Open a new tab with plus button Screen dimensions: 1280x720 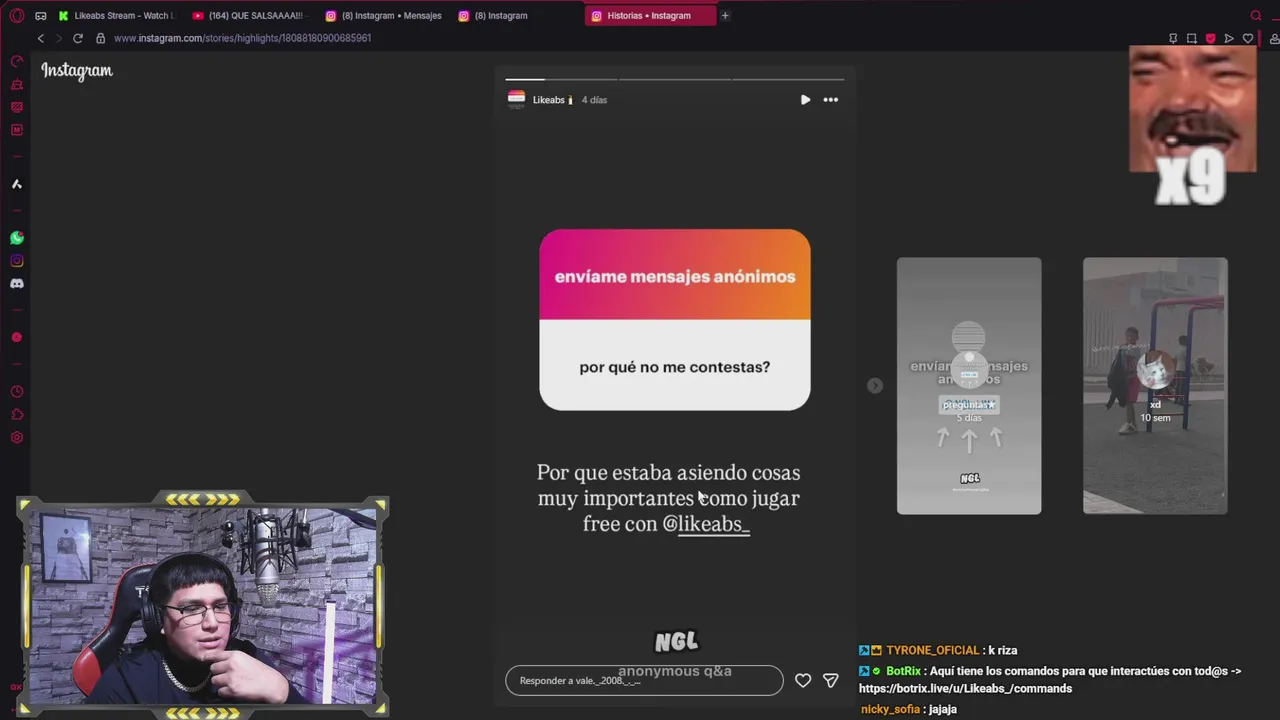tap(725, 16)
